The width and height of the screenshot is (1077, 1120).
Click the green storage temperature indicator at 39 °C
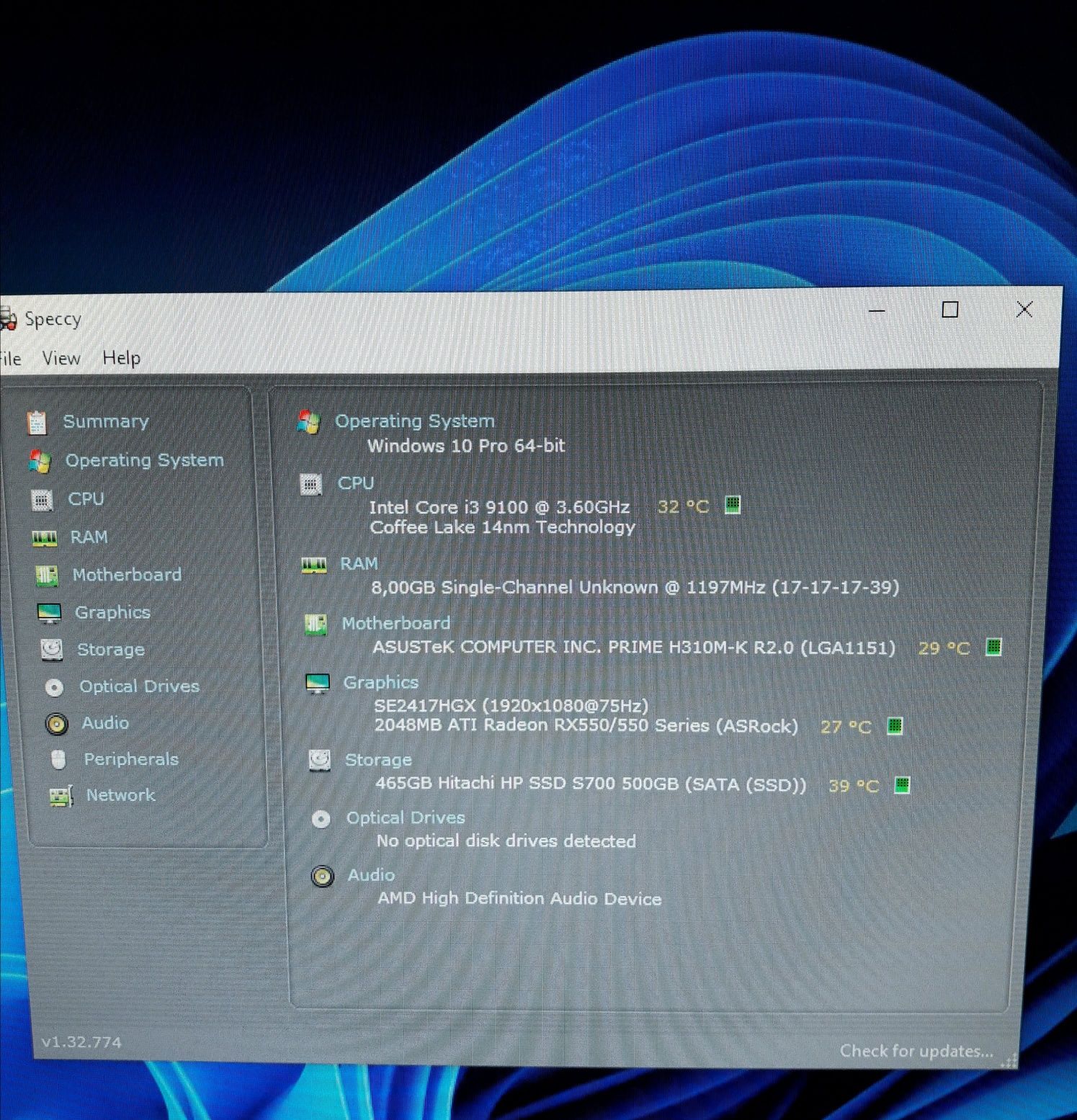(x=902, y=784)
